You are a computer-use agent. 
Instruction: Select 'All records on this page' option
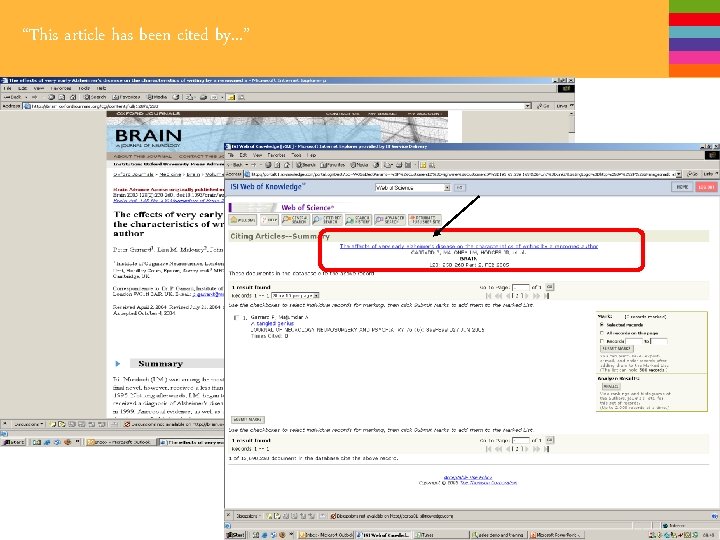tap(602, 333)
